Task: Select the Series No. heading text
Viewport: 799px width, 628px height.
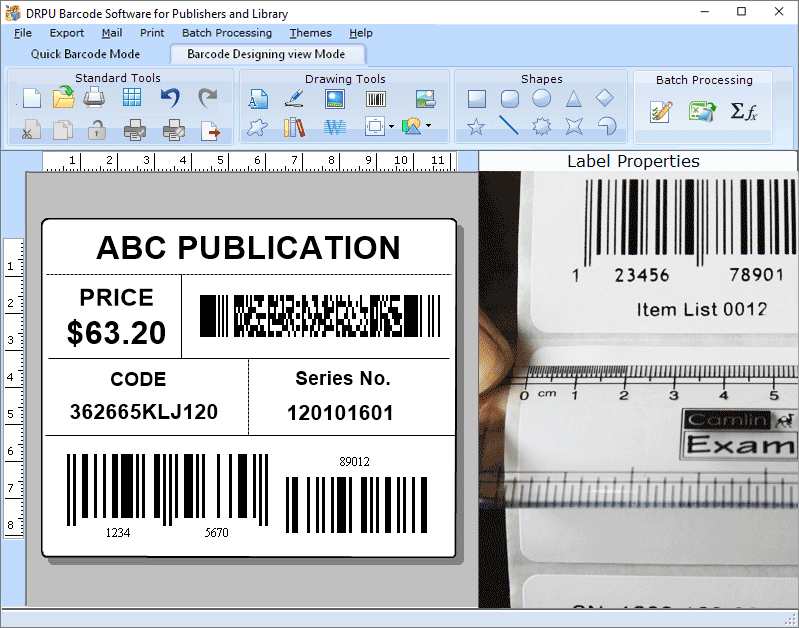Action: (342, 378)
